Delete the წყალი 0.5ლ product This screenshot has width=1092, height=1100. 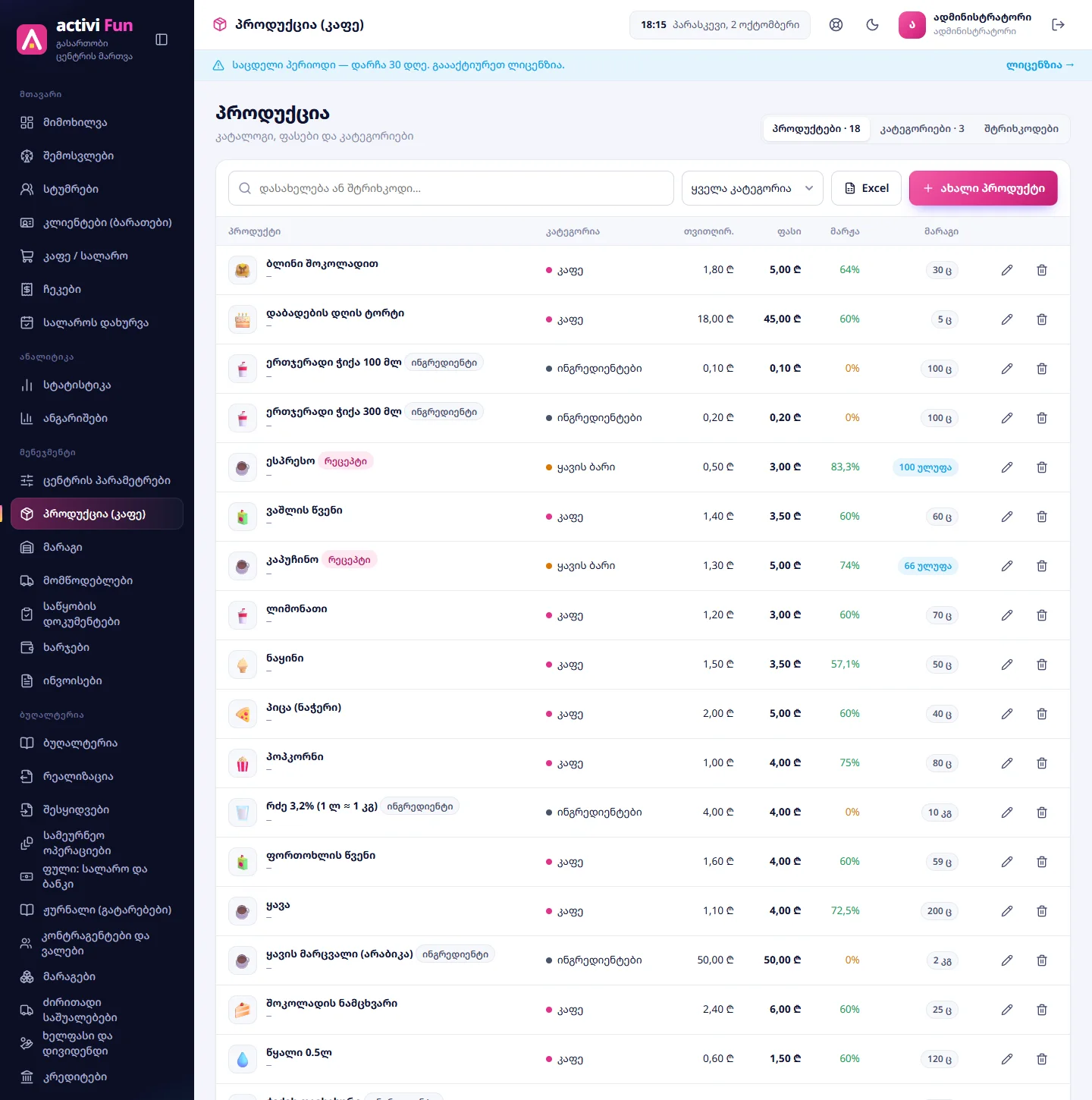[1042, 1059]
